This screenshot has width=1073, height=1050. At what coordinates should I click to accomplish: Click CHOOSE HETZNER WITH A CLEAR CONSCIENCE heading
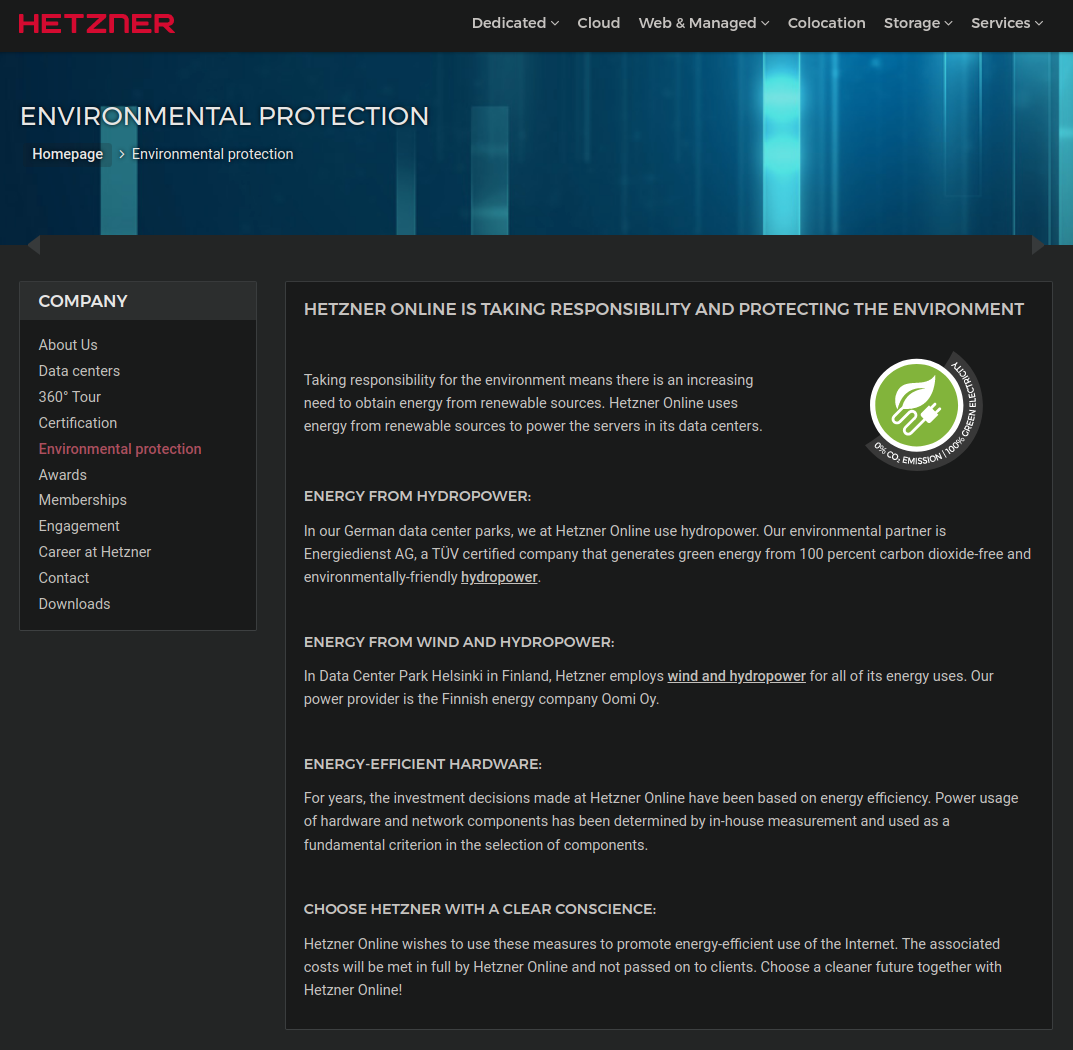pos(480,909)
